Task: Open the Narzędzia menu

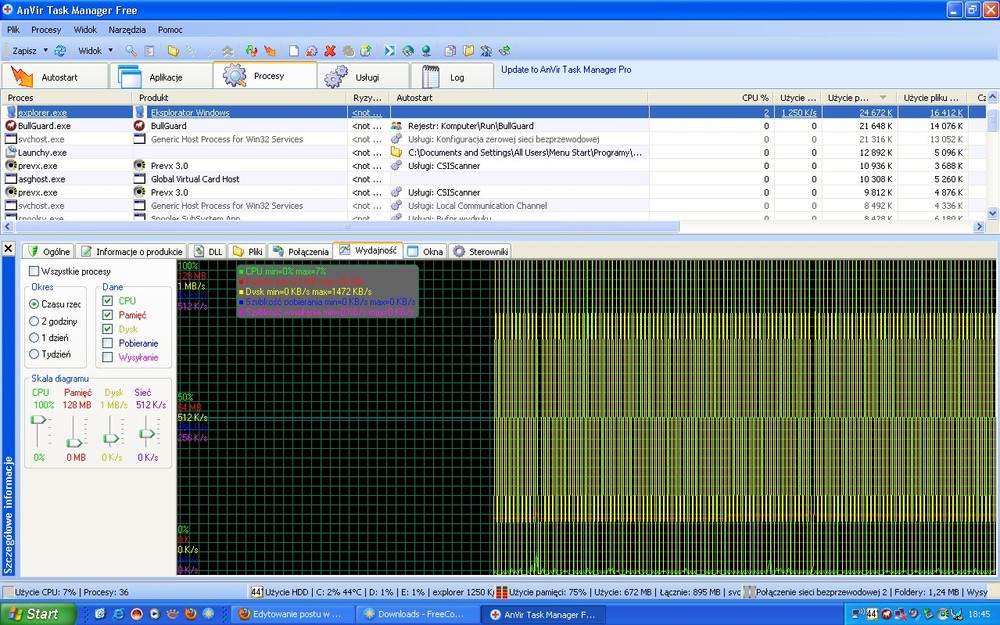Action: (x=127, y=29)
